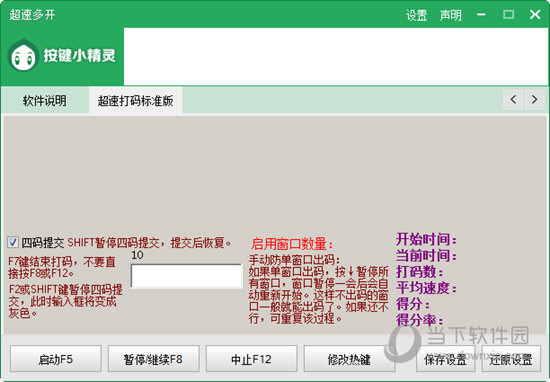550x382 pixels.
Task: Click the 开始时间 label
Action: [427, 239]
